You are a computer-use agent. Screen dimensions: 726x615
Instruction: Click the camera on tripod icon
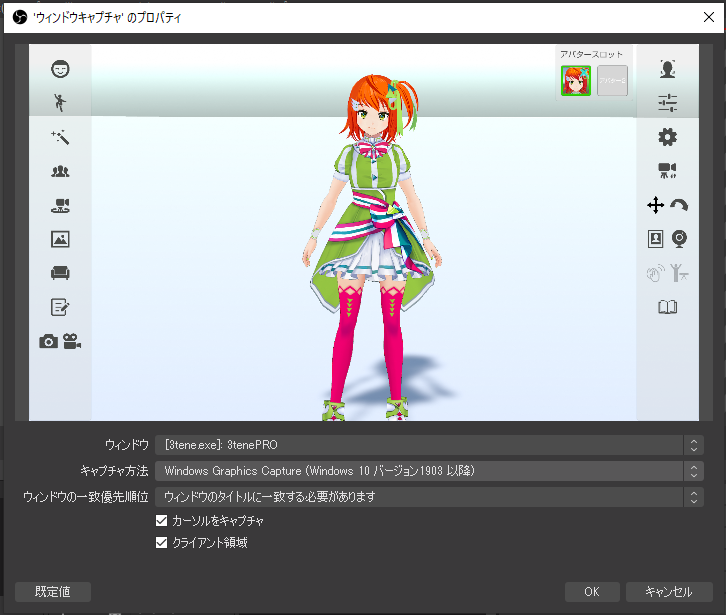(668, 171)
